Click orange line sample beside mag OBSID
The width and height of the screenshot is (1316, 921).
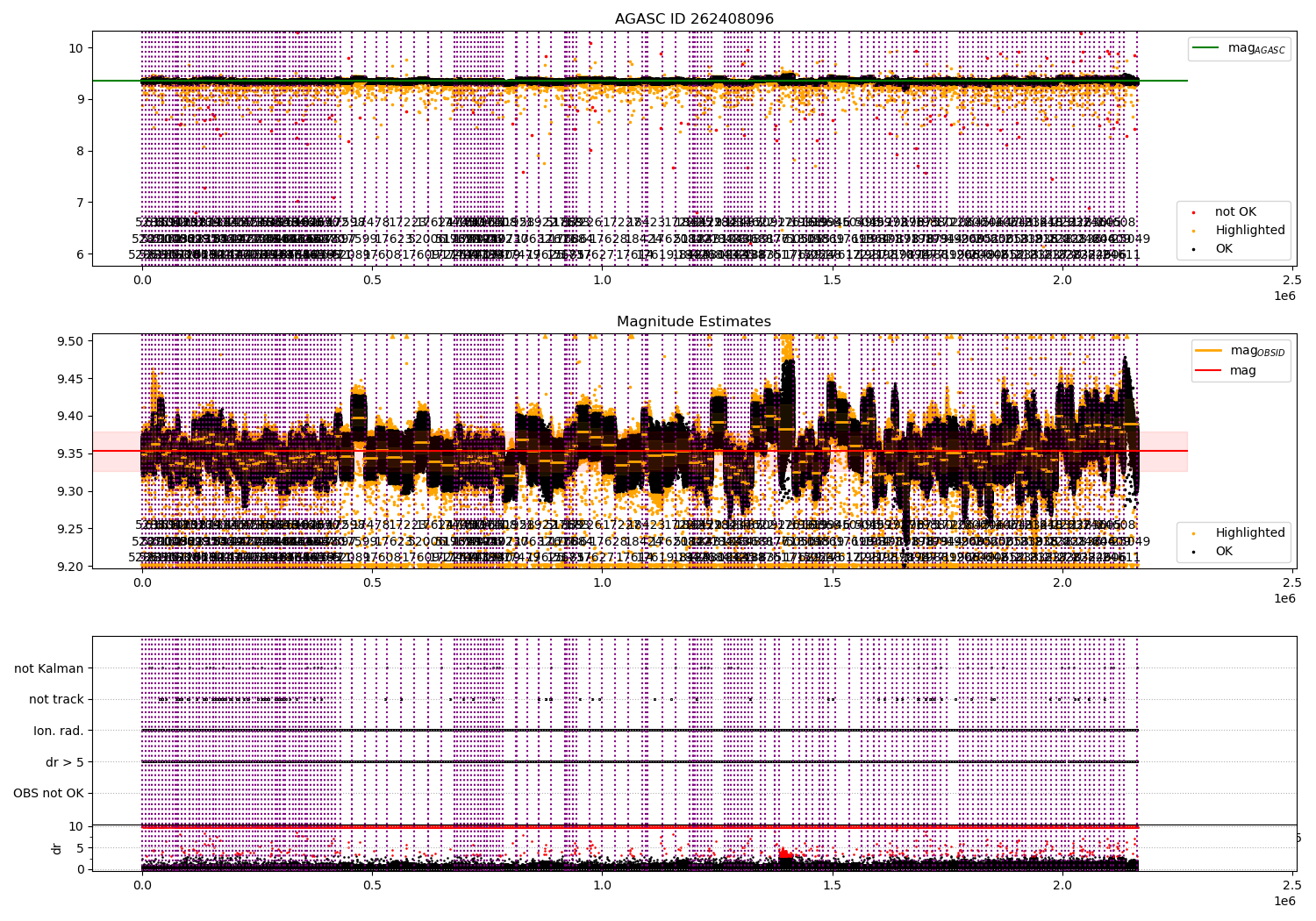(1209, 351)
